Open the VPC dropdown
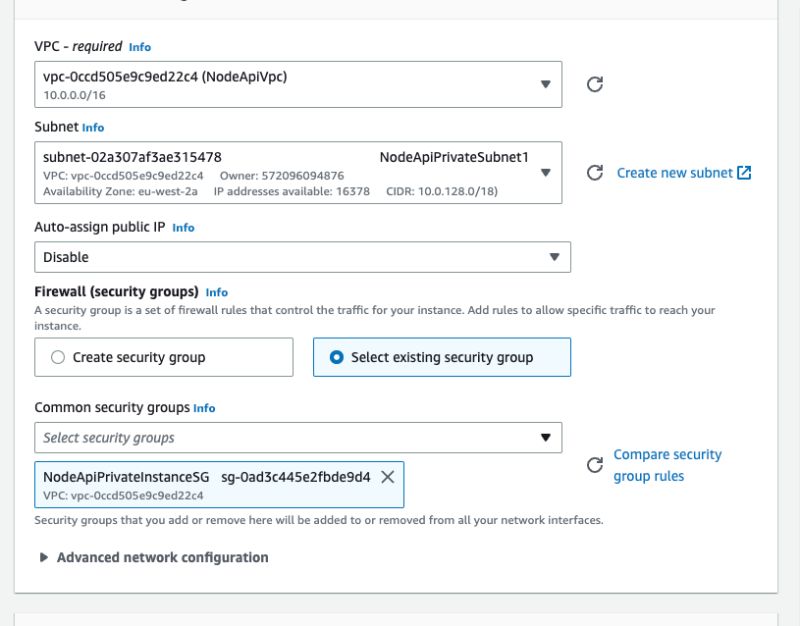 pyautogui.click(x=546, y=84)
